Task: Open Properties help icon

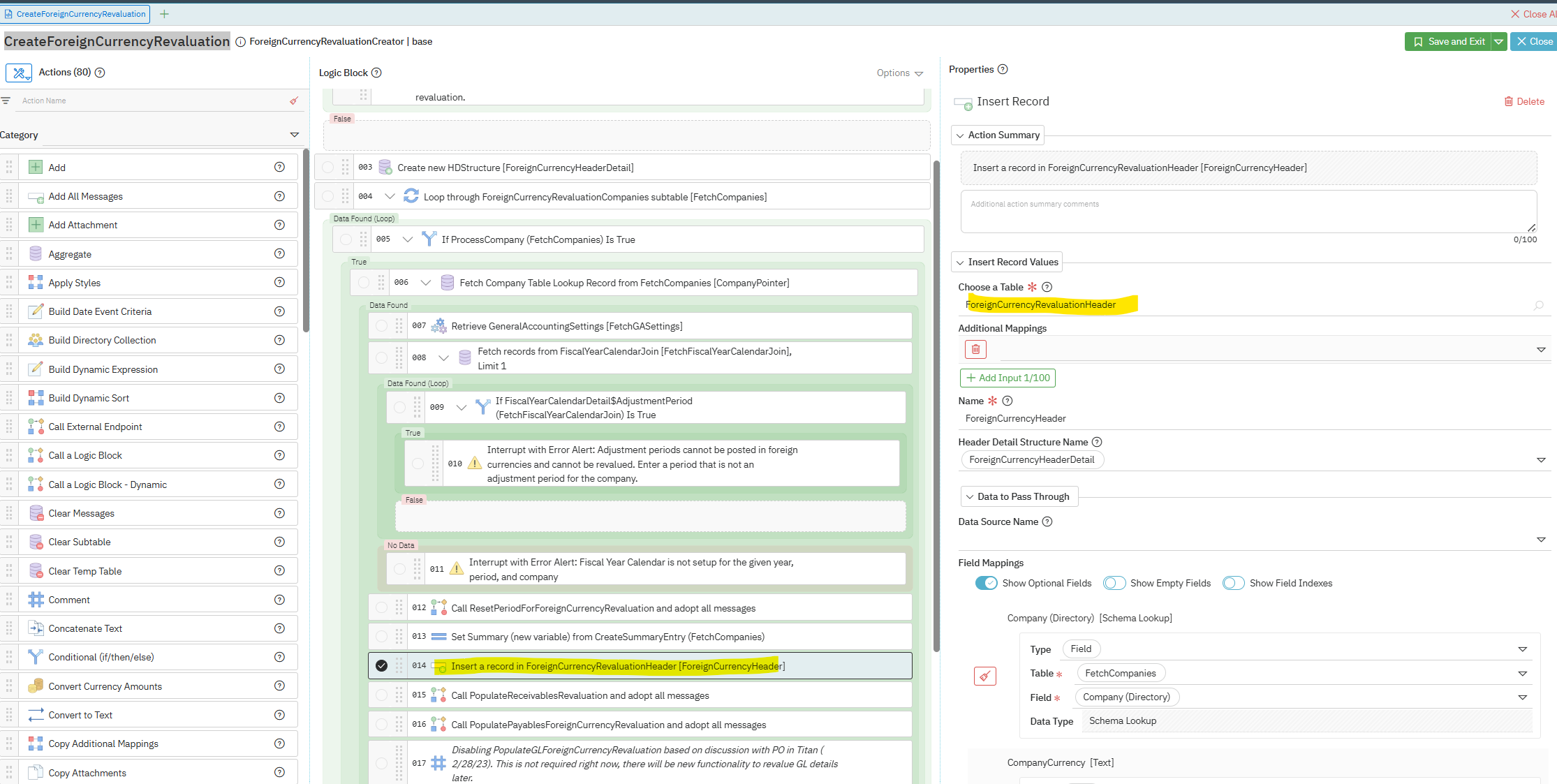Action: 1003,69
